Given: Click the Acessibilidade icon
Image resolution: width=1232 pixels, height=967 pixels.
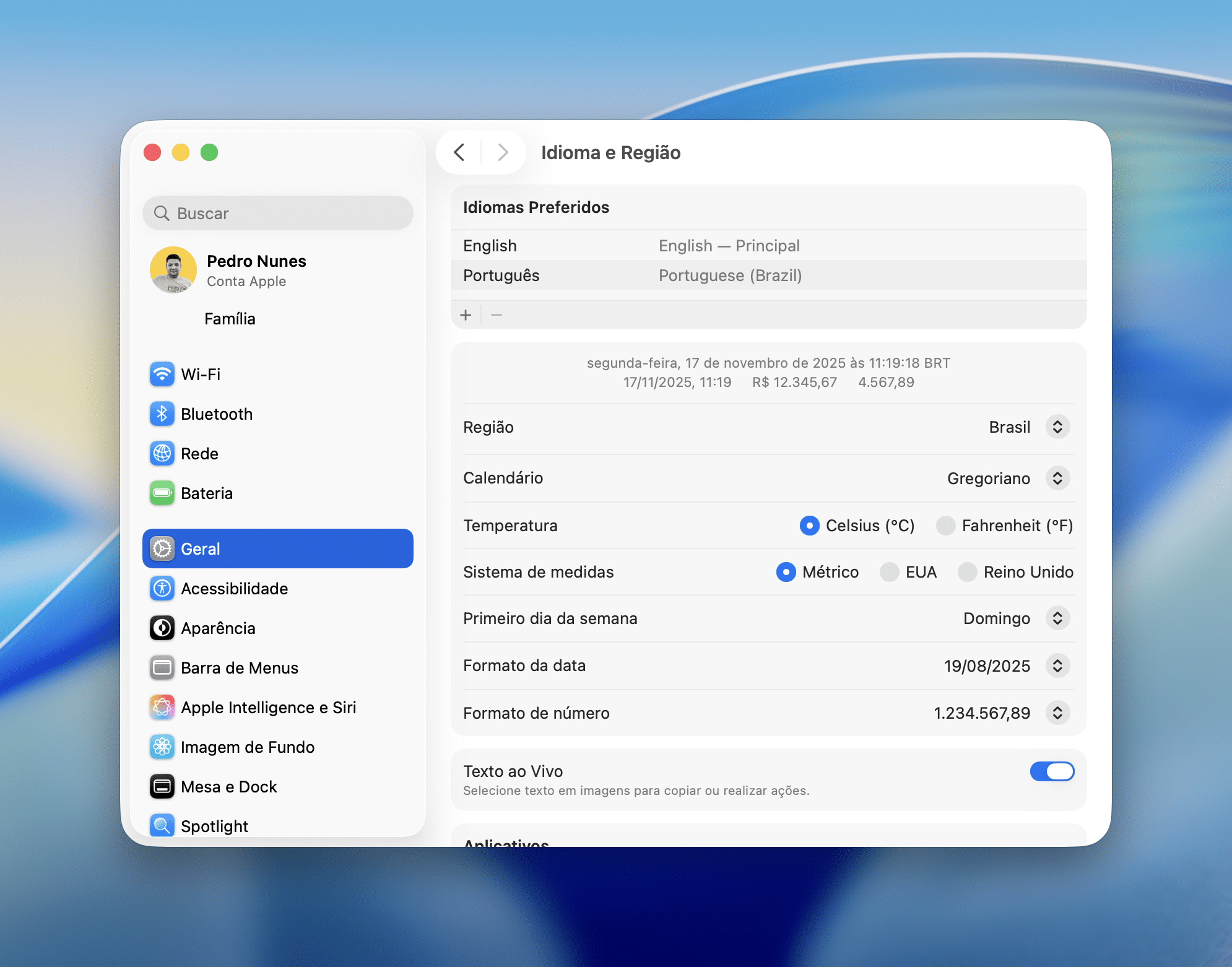Looking at the screenshot, I should coord(162,588).
